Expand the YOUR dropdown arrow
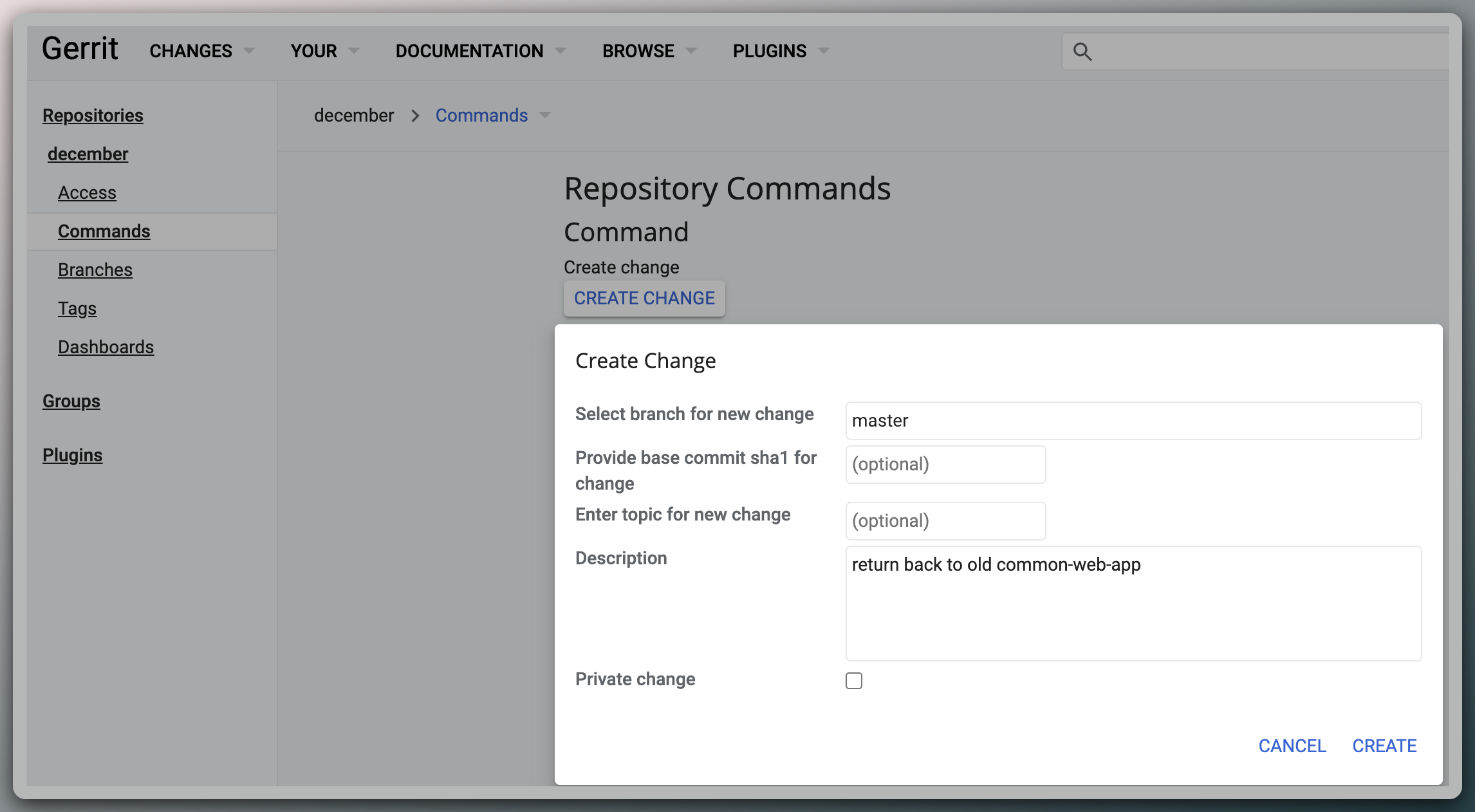This screenshot has width=1475, height=812. pos(353,51)
